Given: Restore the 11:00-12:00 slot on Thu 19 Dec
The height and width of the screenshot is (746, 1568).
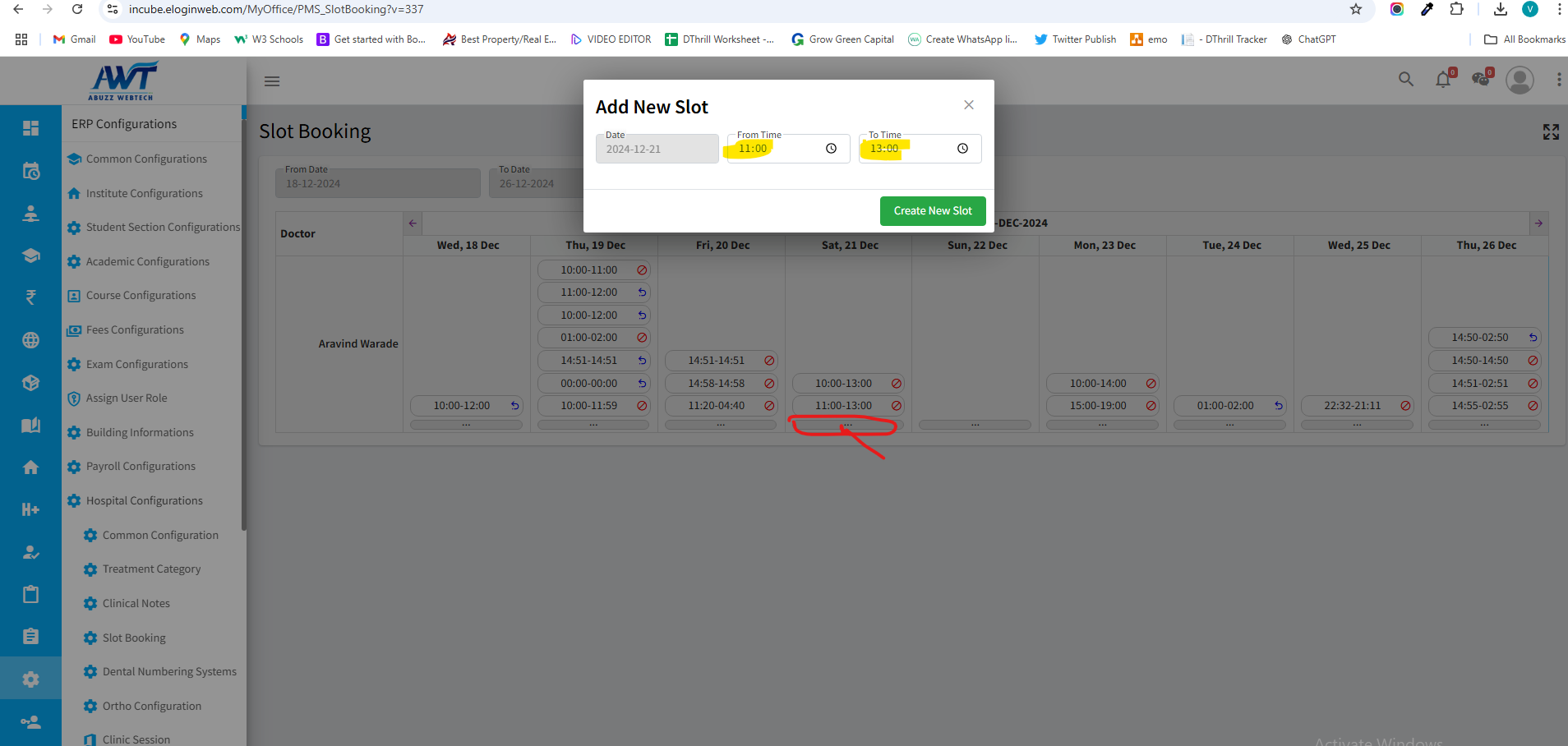Looking at the screenshot, I should tap(642, 292).
